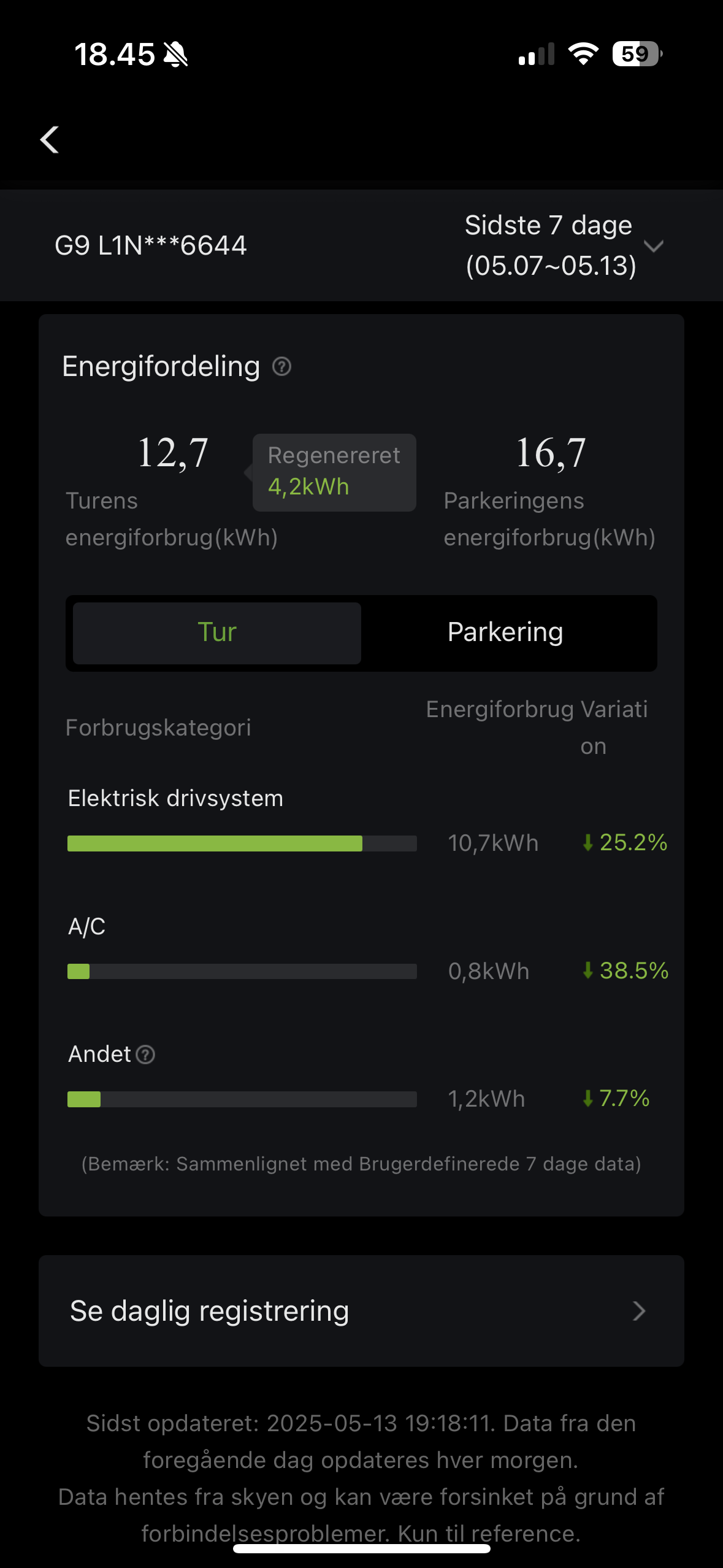723x1568 pixels.
Task: Switch to the Parkering segment
Action: point(505,632)
